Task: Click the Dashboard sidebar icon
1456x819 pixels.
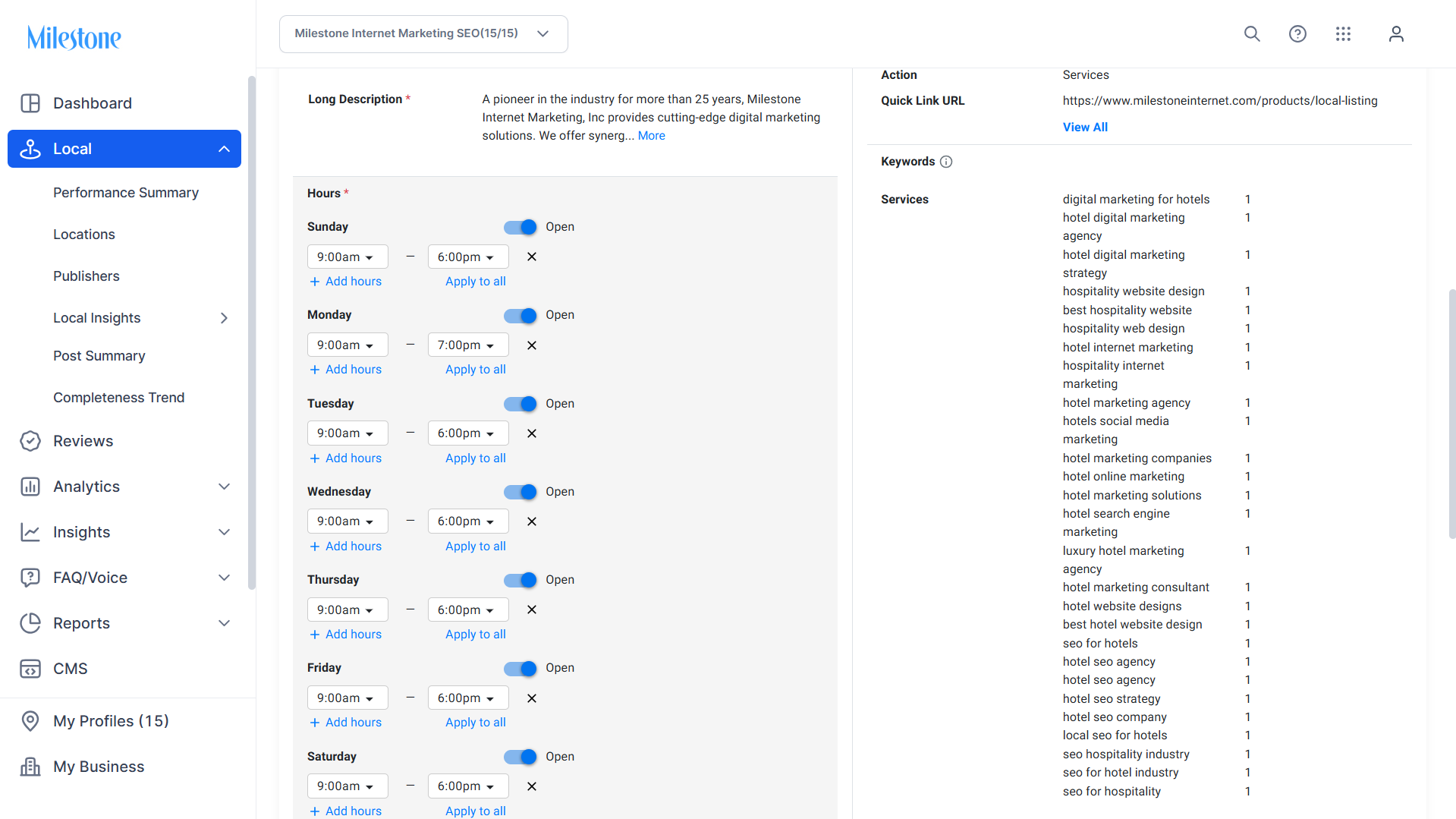Action: tap(30, 103)
